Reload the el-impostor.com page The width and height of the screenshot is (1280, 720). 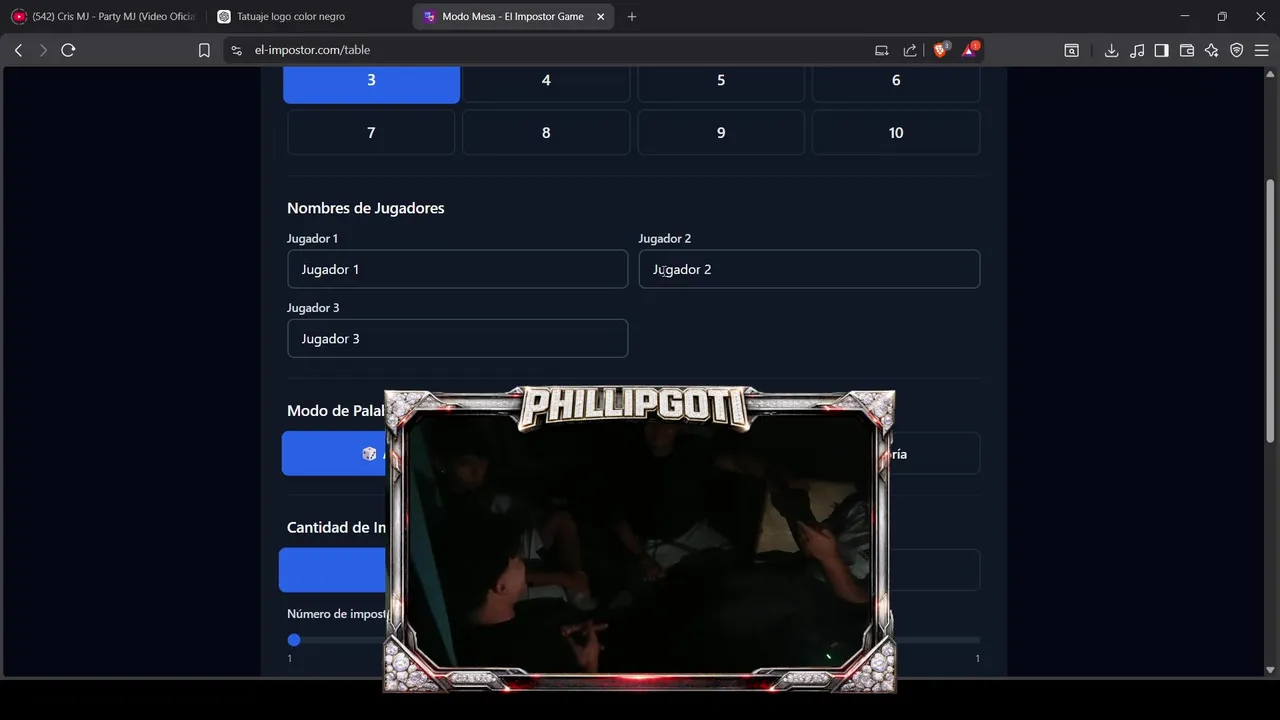pyautogui.click(x=68, y=50)
